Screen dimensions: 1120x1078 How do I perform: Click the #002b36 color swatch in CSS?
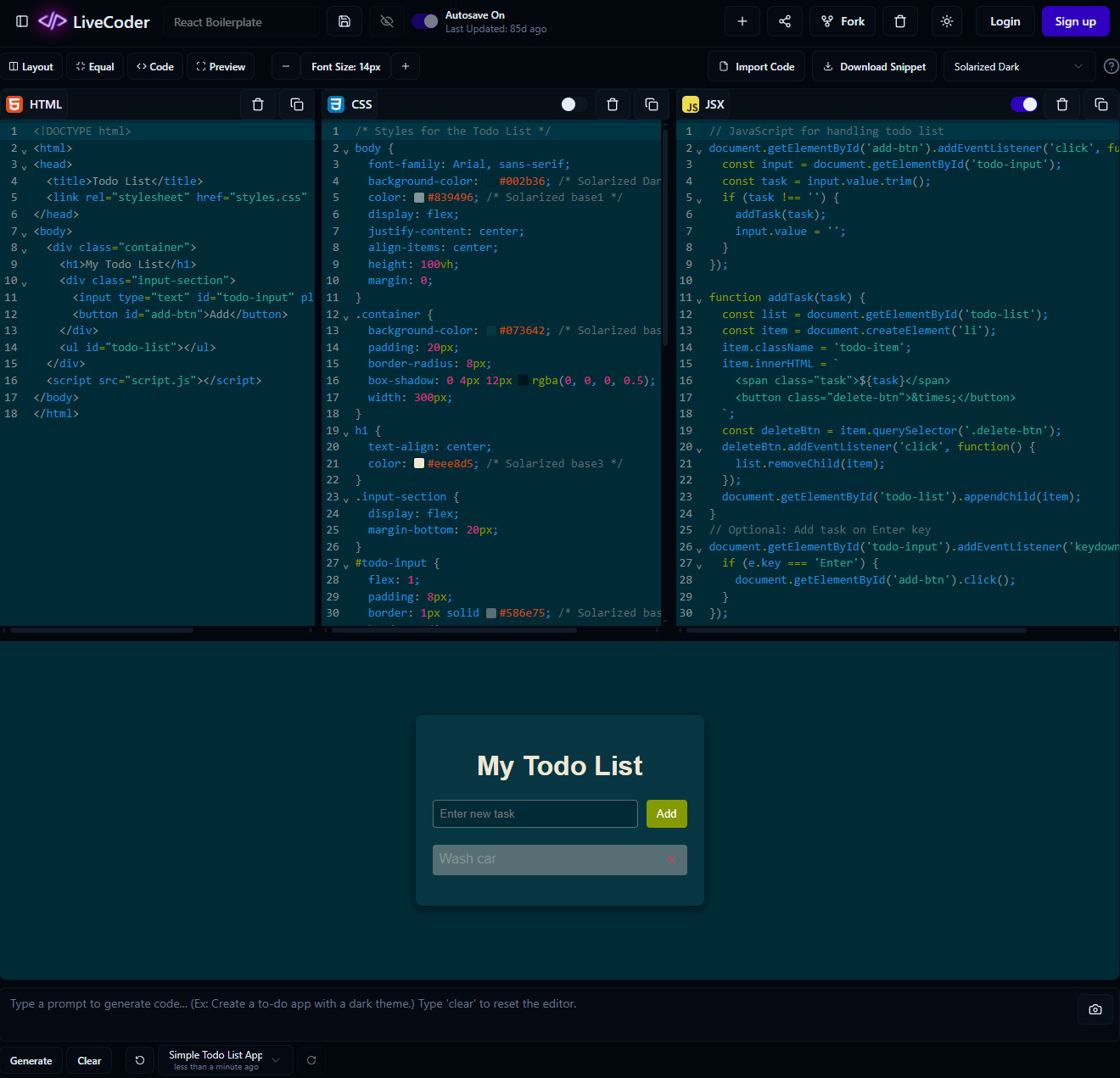coord(491,181)
